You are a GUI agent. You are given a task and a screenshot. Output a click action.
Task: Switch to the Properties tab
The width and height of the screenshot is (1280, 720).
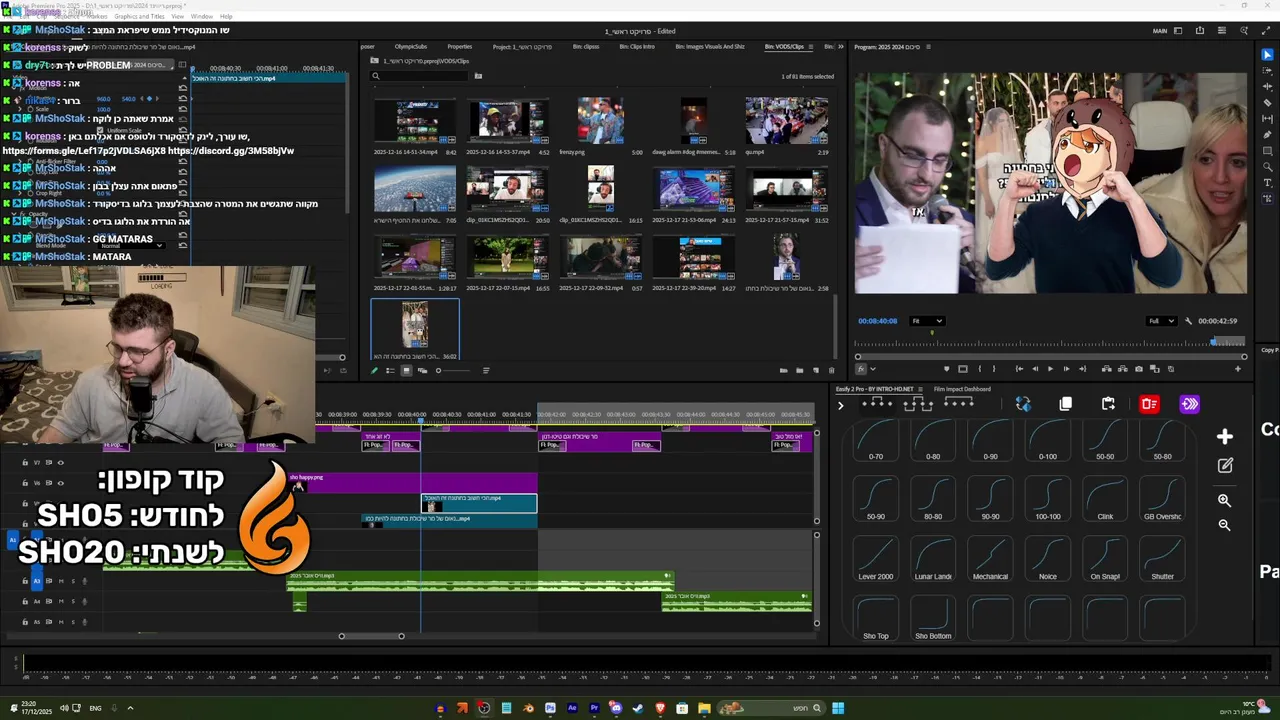click(459, 46)
